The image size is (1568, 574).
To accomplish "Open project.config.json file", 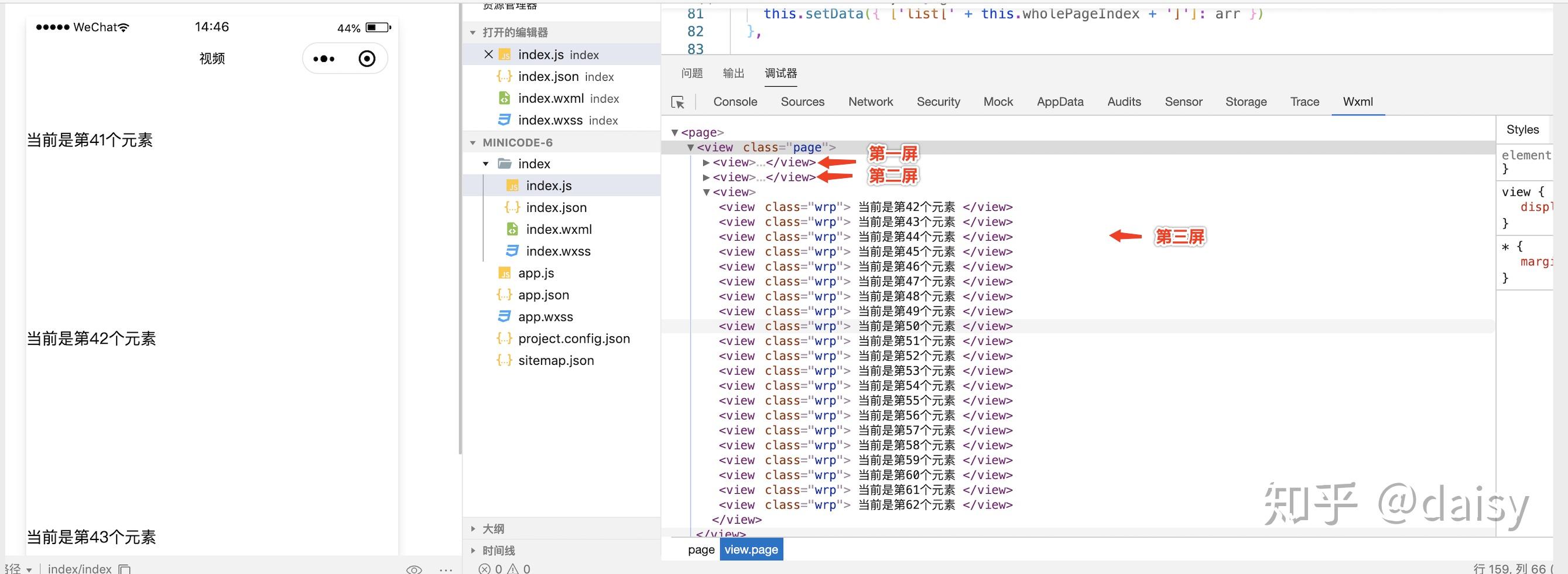I will coord(574,339).
